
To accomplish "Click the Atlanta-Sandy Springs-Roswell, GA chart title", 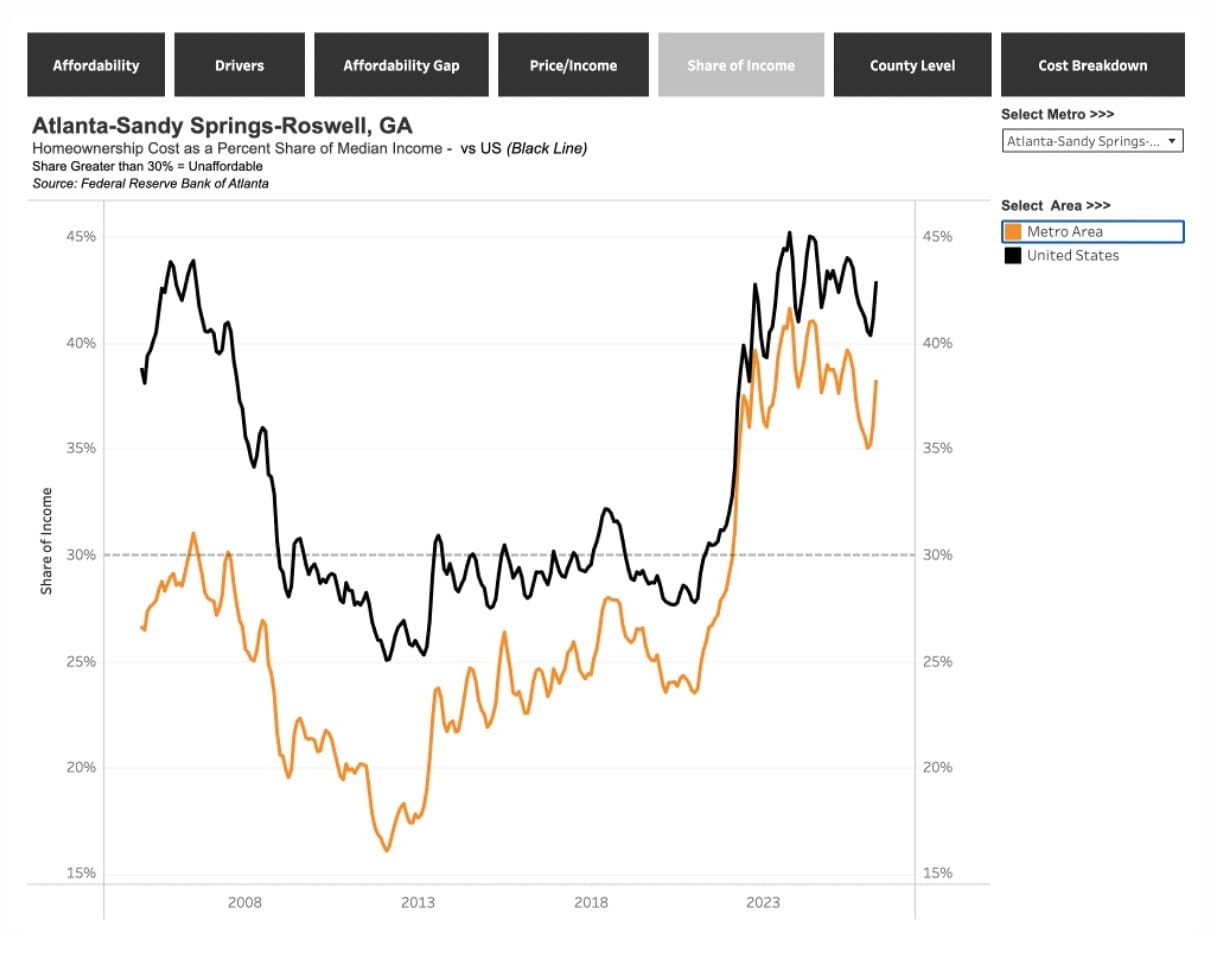I will pyautogui.click(x=222, y=127).
